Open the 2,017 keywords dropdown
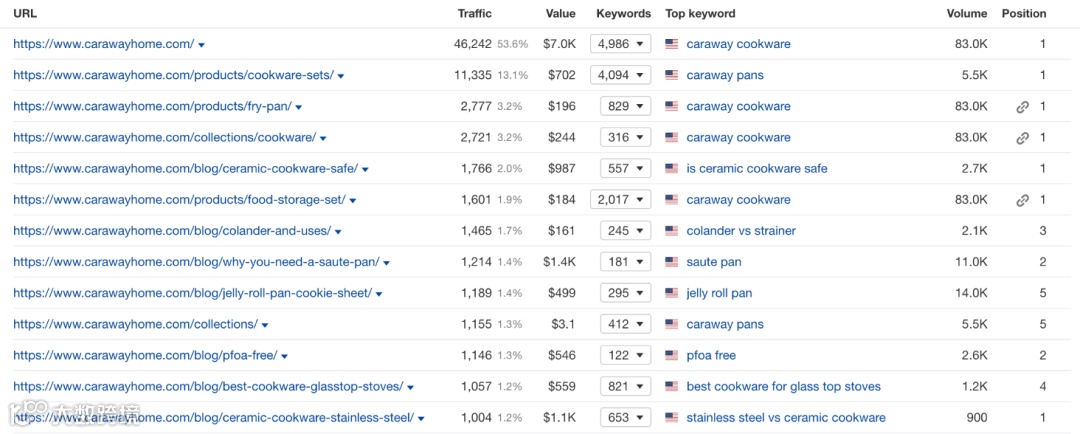The width and height of the screenshot is (1080, 434). click(x=621, y=200)
